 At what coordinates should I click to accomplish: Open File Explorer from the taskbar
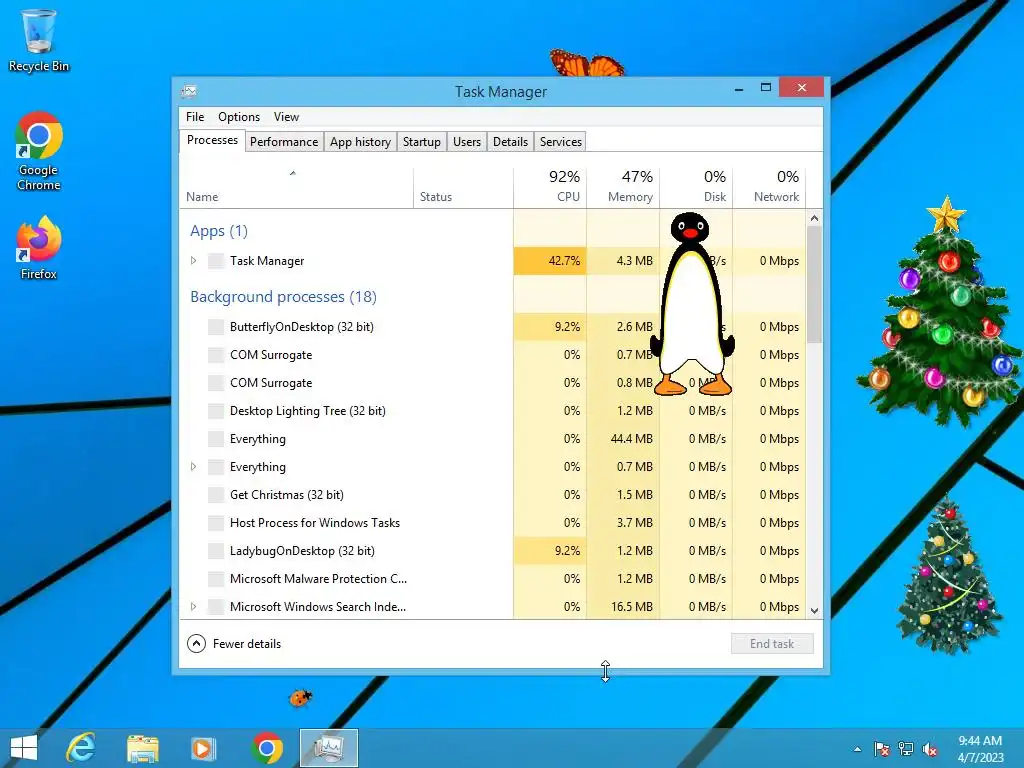[143, 748]
